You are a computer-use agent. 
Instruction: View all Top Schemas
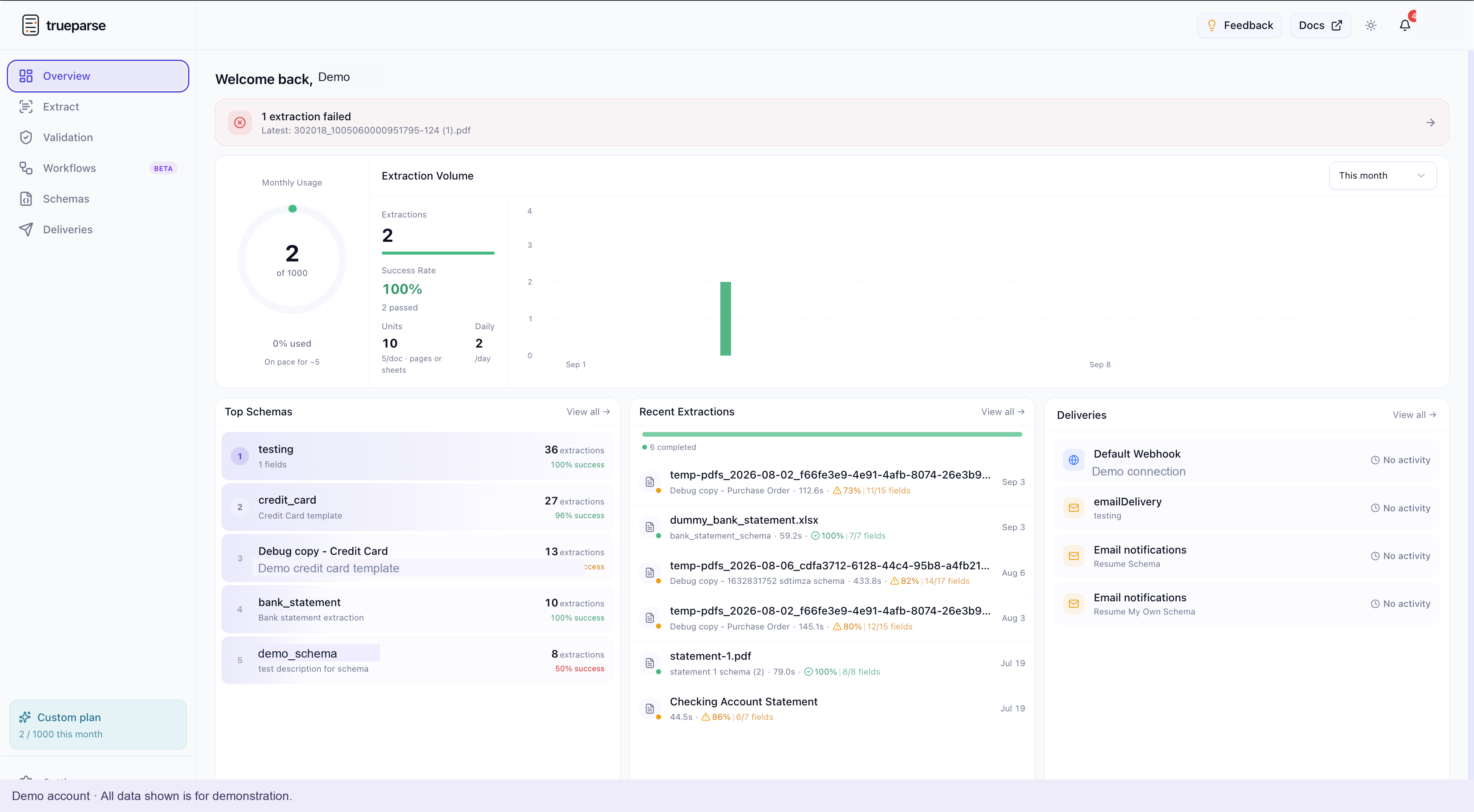588,412
